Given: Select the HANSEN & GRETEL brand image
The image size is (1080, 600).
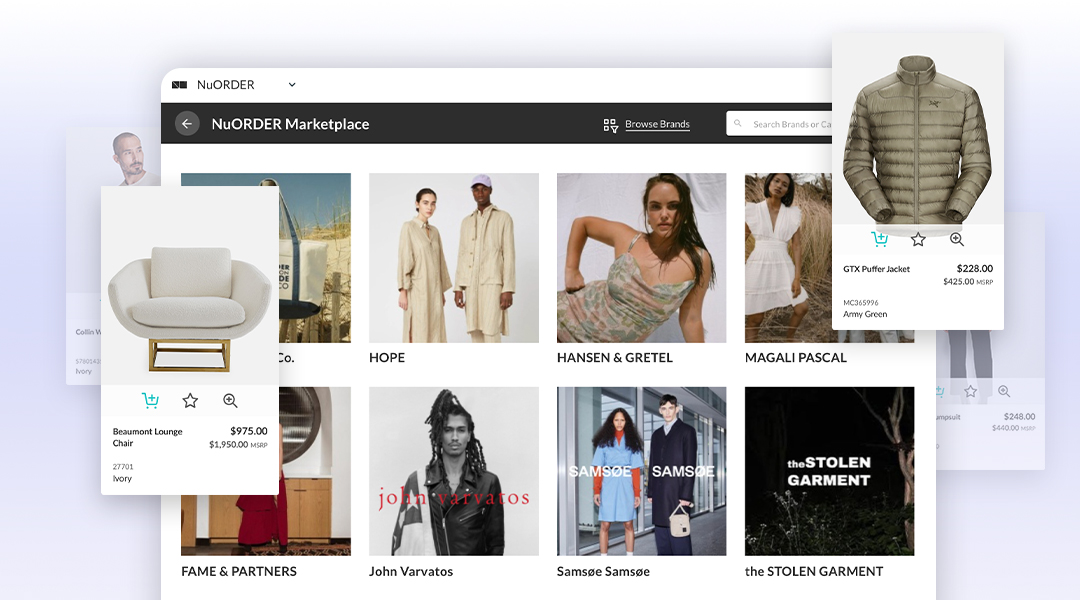Looking at the screenshot, I should click(641, 258).
